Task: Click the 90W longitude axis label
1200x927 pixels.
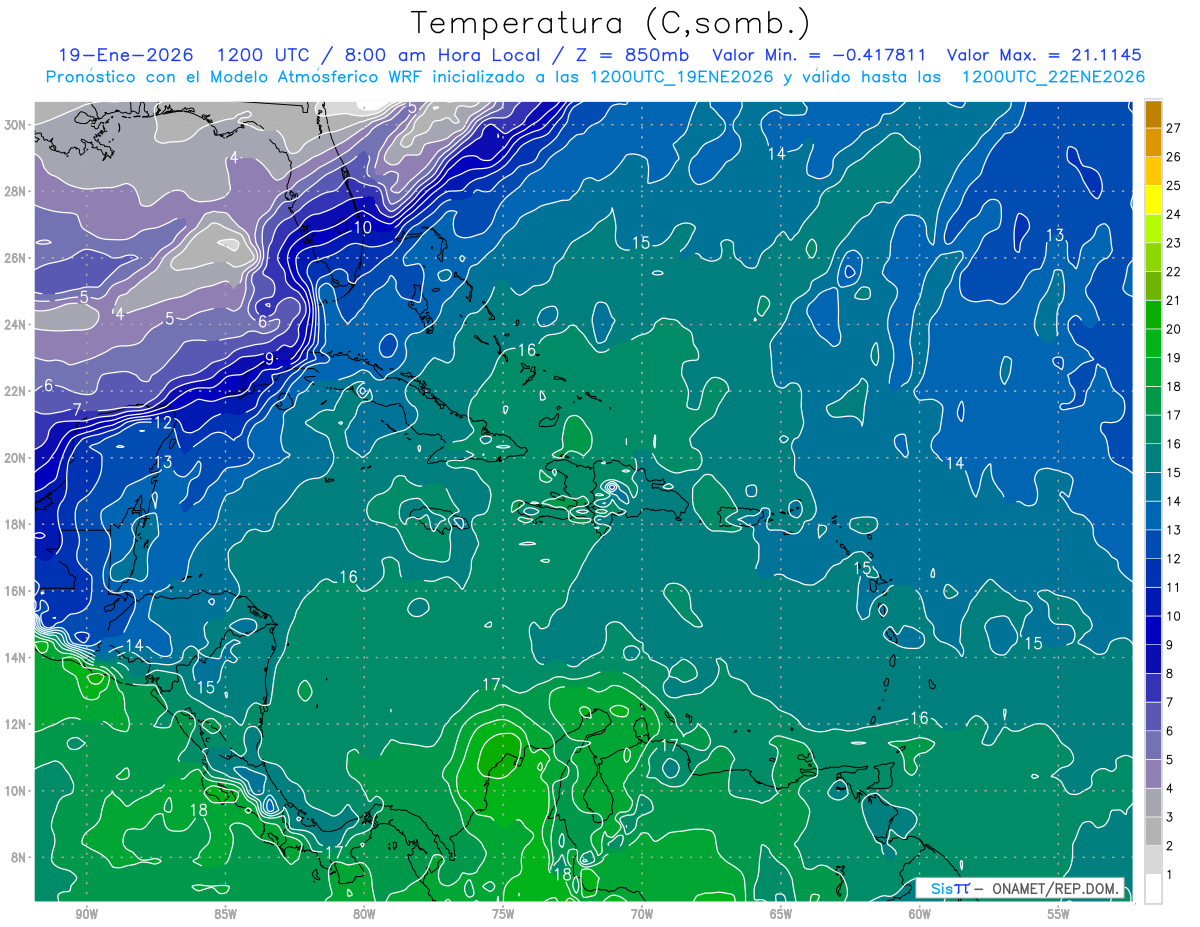Action: click(x=86, y=913)
